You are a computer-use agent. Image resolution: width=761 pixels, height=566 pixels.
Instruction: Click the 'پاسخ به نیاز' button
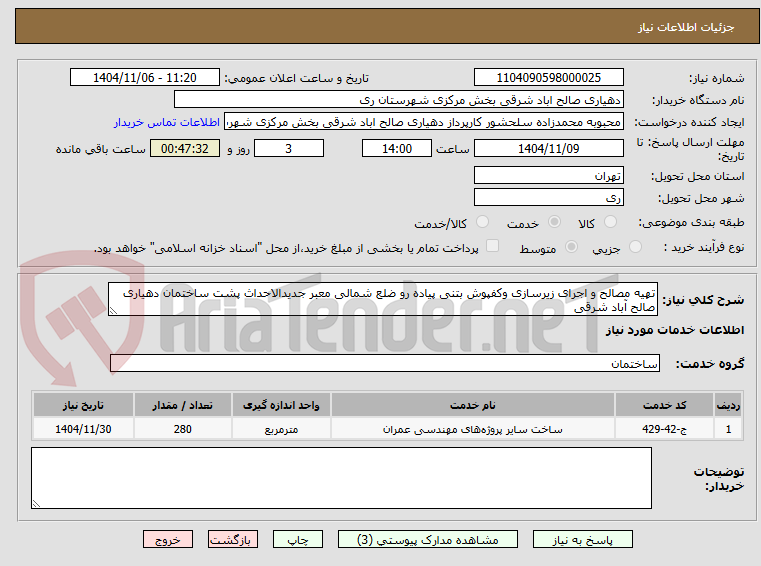pos(582,539)
